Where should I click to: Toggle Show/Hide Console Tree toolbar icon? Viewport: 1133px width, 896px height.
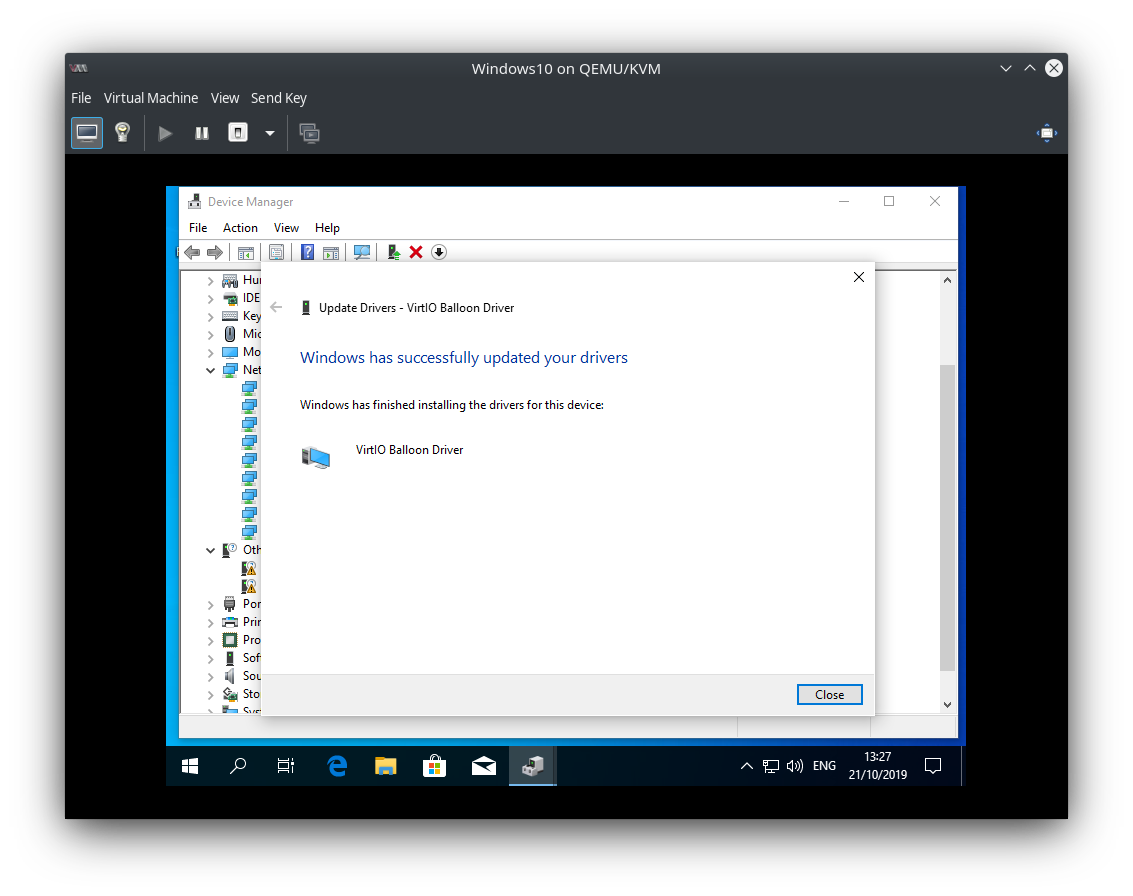tap(246, 252)
